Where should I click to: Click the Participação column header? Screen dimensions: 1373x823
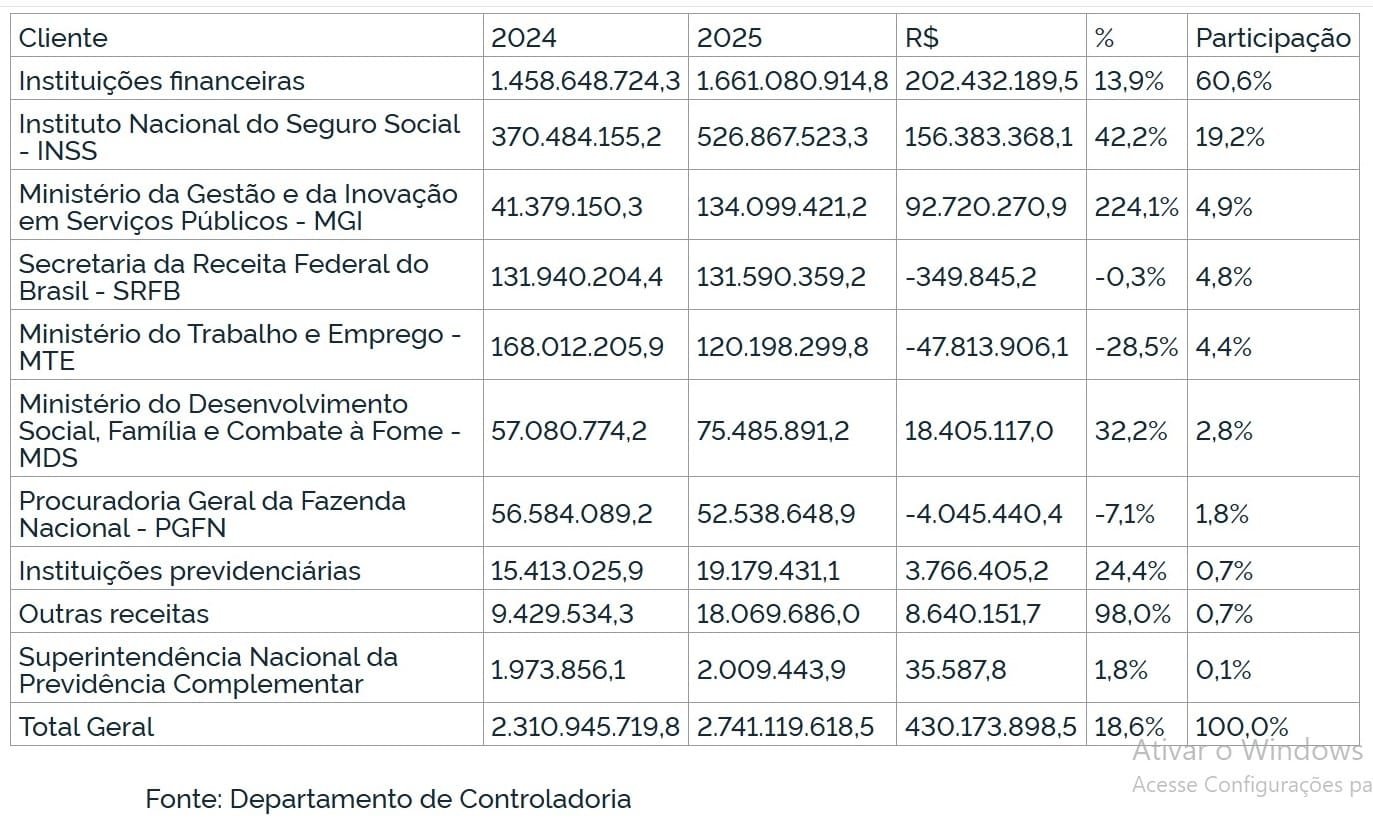coord(1273,38)
